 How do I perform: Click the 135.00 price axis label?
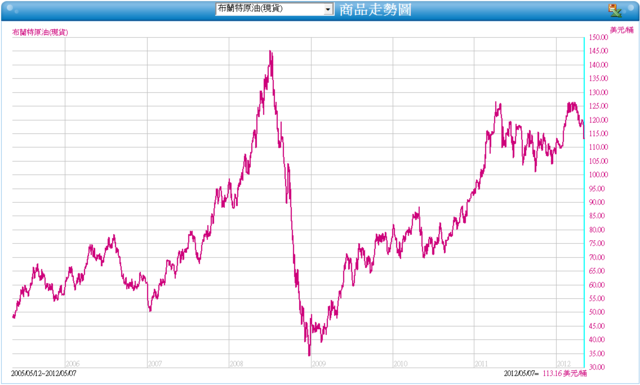click(x=598, y=78)
